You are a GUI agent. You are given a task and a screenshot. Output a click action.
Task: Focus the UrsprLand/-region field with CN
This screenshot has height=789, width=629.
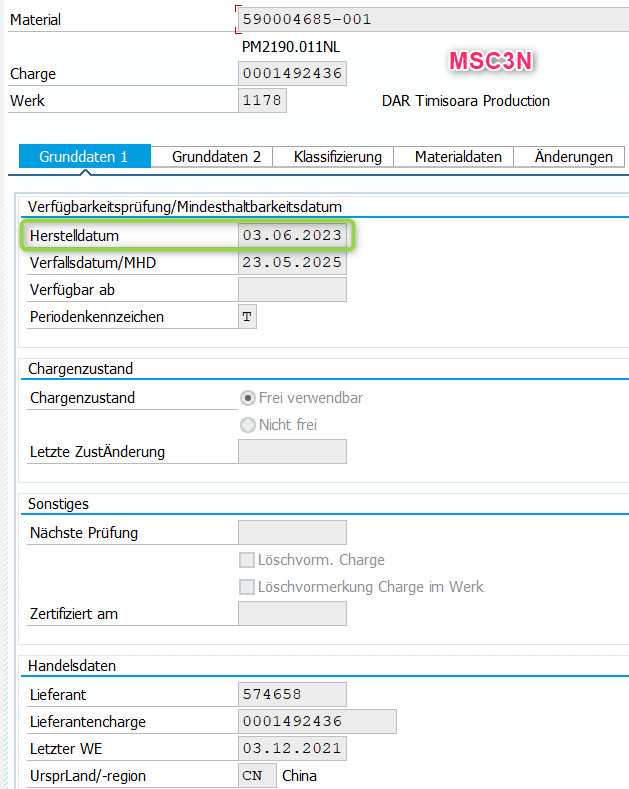[x=257, y=776]
